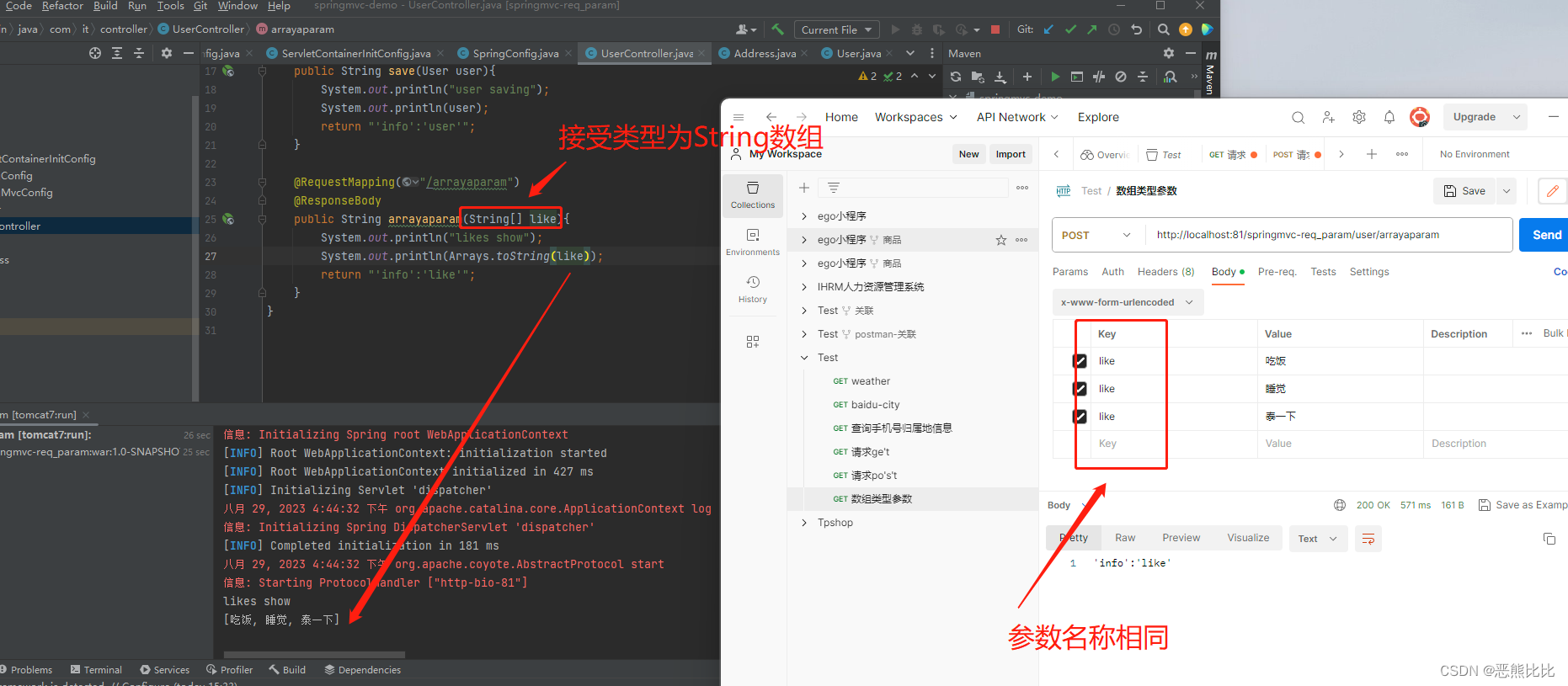Image resolution: width=1568 pixels, height=686 pixels.
Task: Click the Maven download sources icon
Action: [1000, 77]
